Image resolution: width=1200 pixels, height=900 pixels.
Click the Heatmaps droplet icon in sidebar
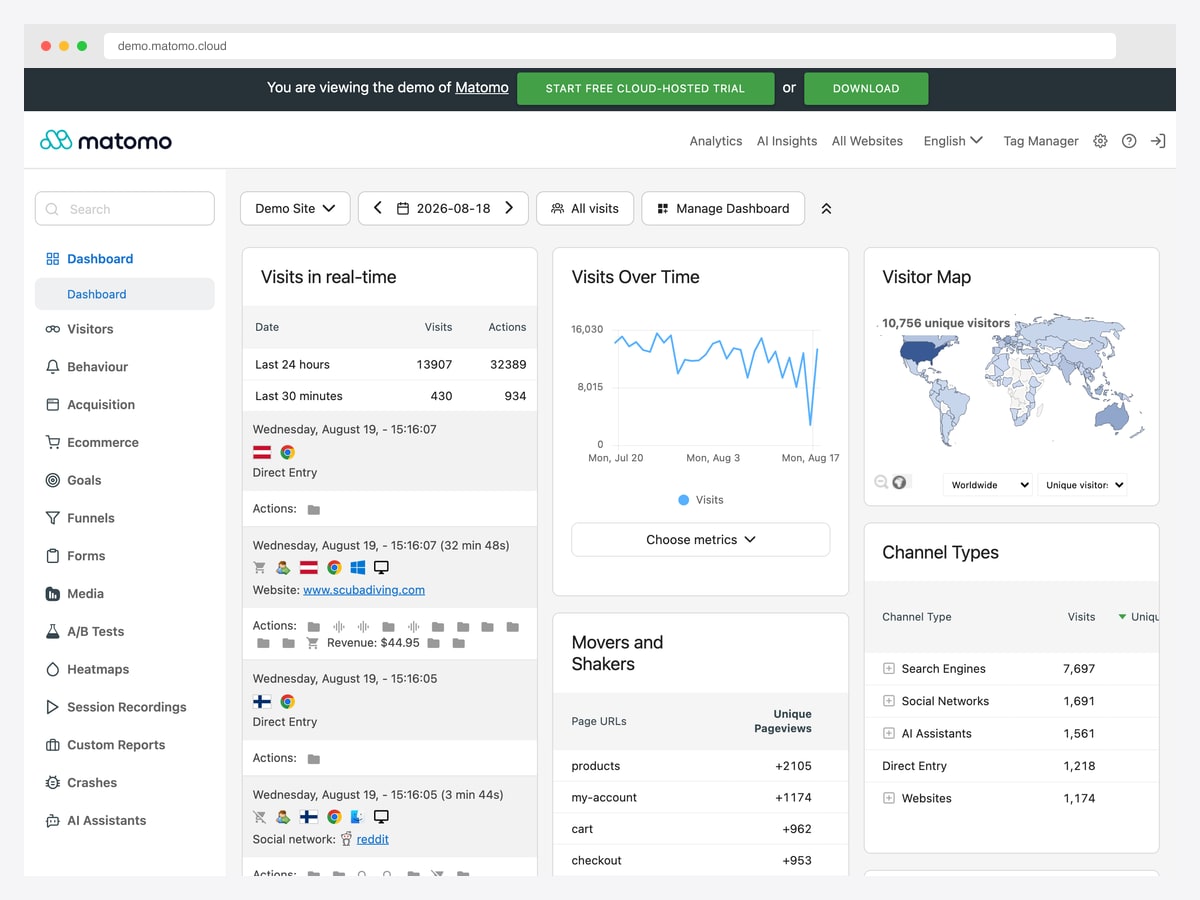[x=53, y=669]
